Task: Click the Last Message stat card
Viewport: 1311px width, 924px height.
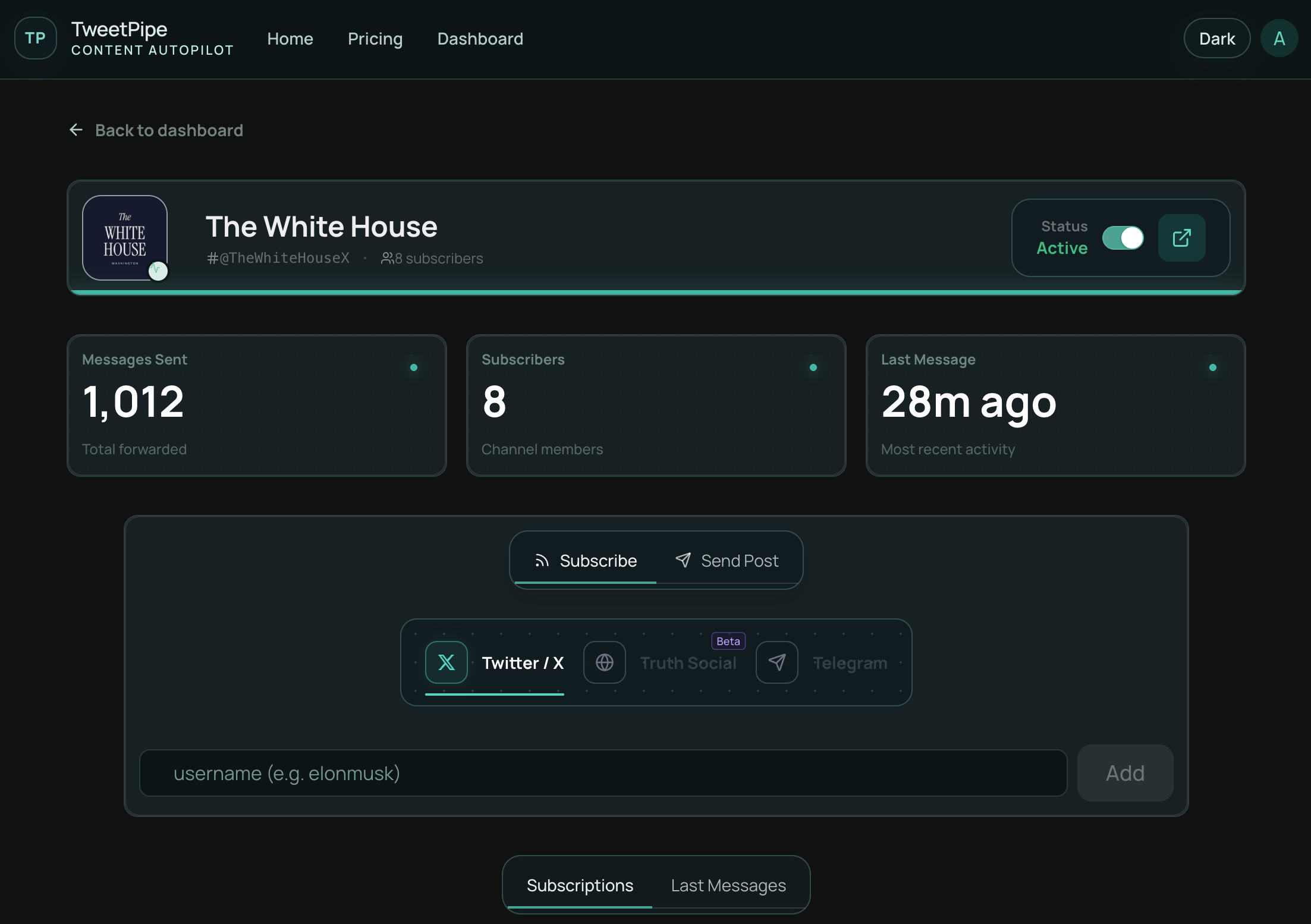Action: tap(1056, 406)
